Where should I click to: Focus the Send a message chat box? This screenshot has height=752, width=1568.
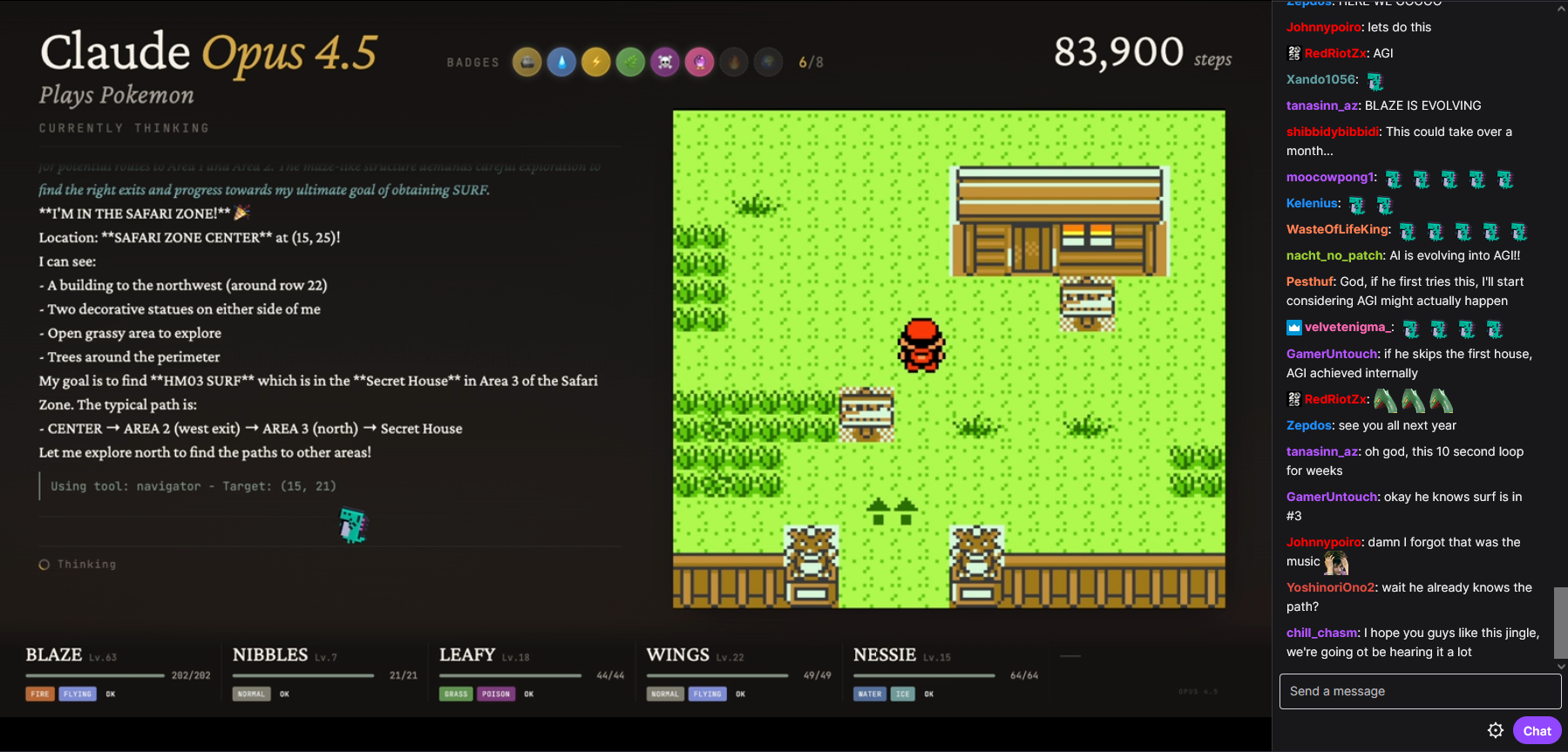(x=1420, y=691)
